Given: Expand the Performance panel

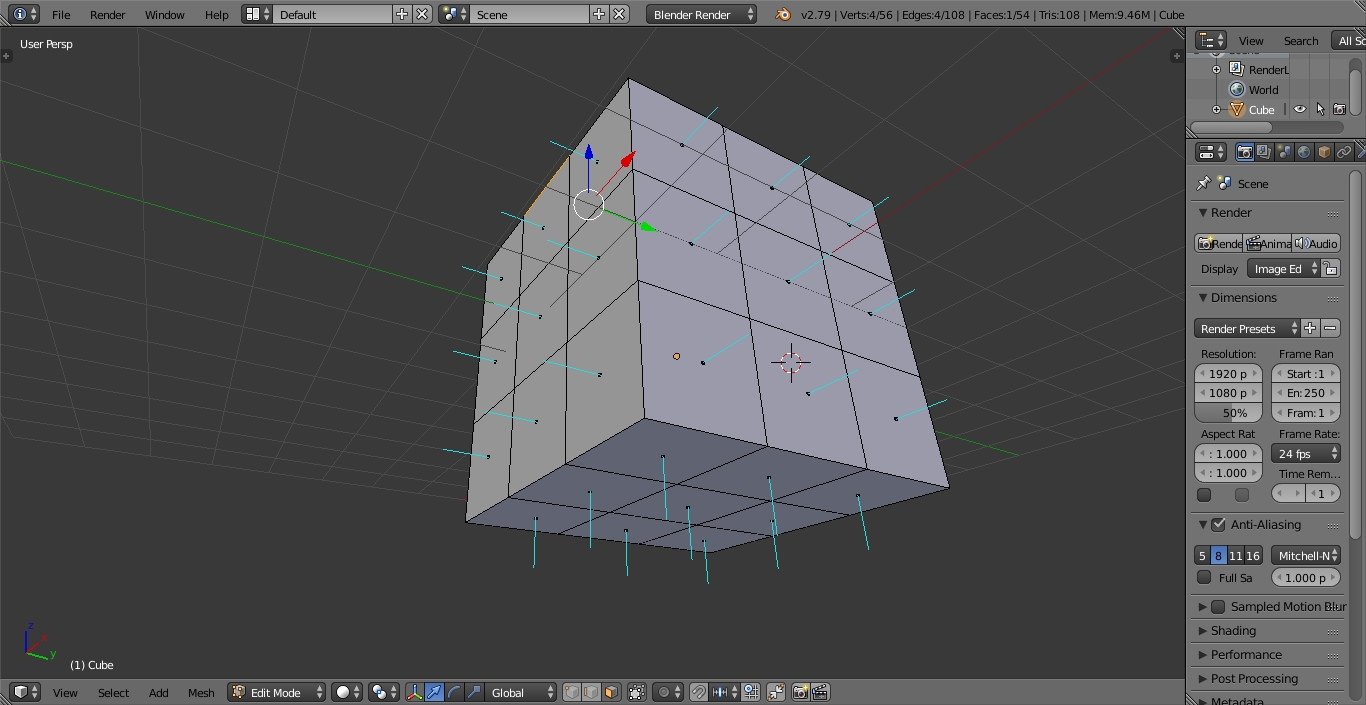Looking at the screenshot, I should coord(1246,655).
